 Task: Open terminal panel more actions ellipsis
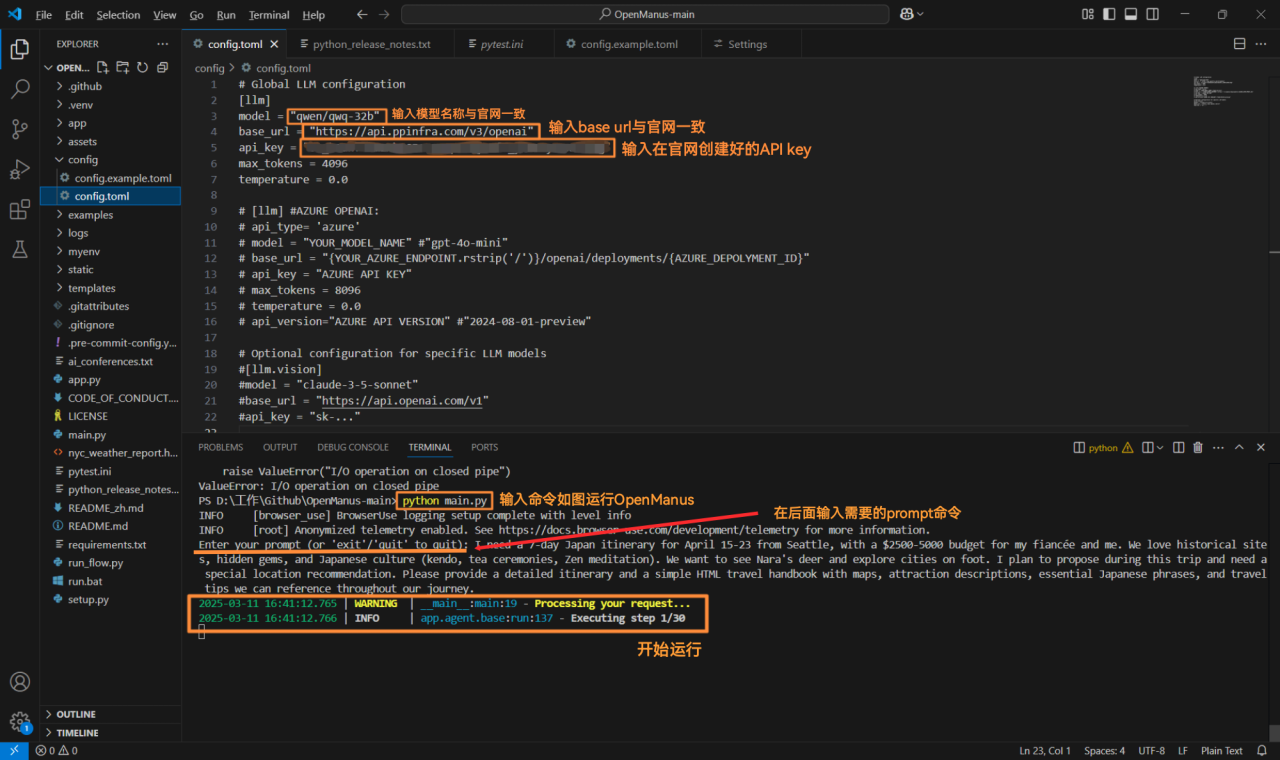(x=1218, y=447)
